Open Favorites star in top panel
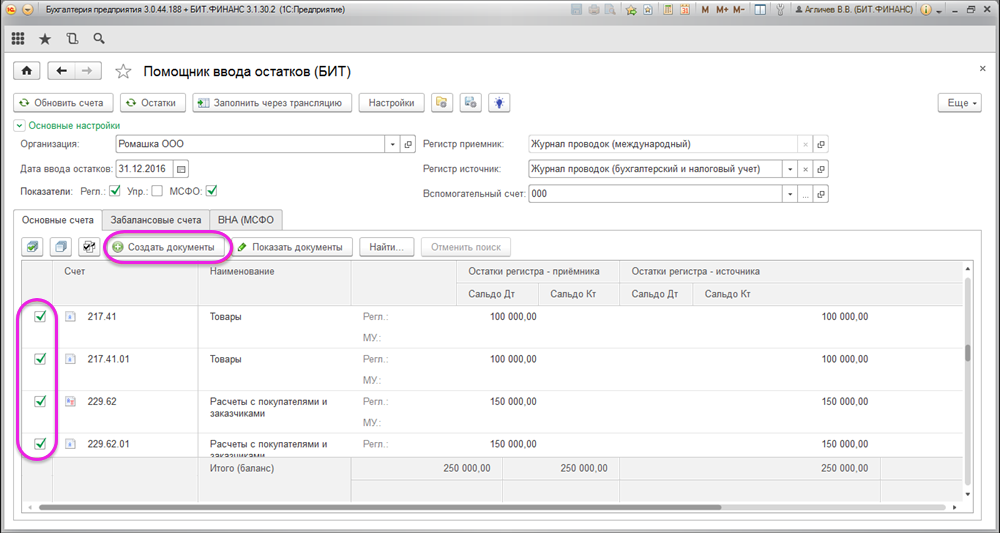 (45, 39)
